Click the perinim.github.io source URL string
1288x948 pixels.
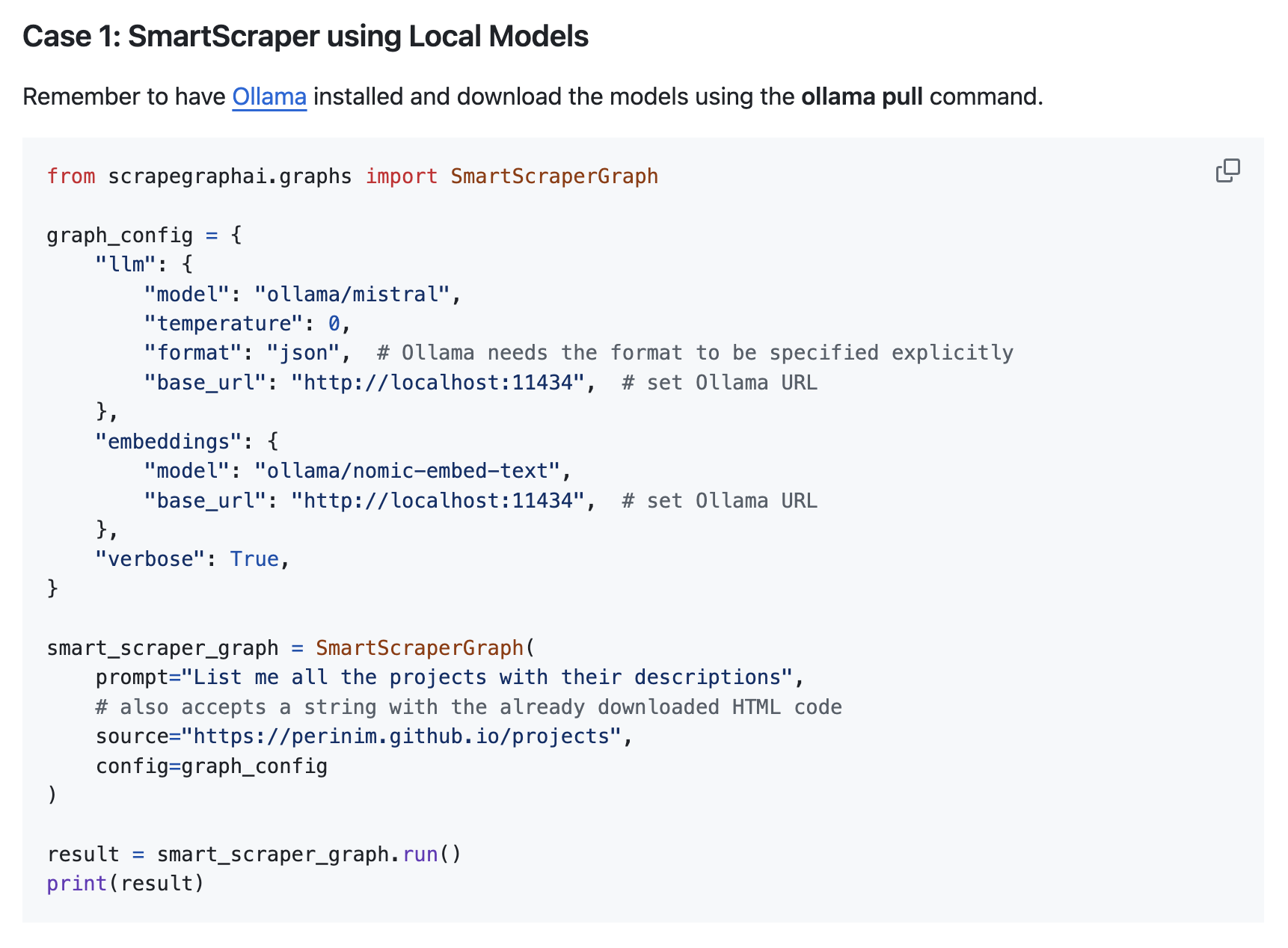402,736
